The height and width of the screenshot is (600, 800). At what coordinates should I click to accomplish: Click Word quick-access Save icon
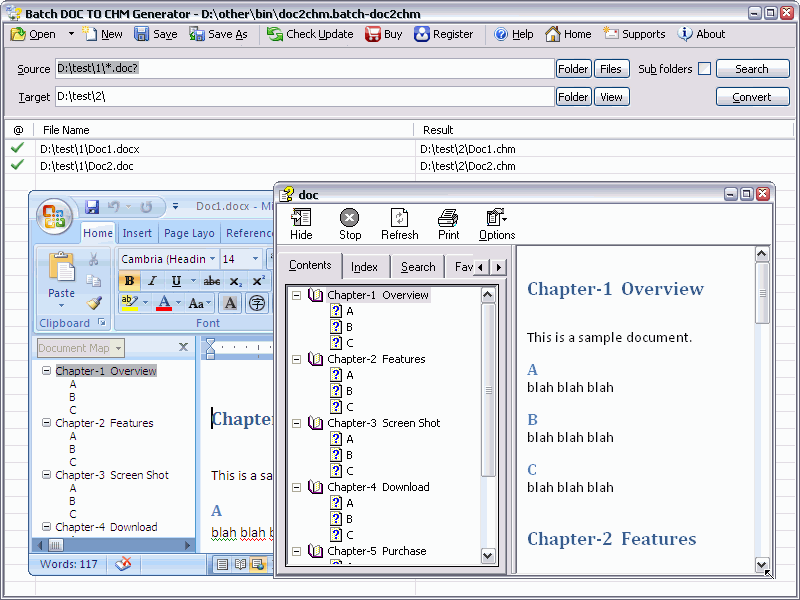pyautogui.click(x=92, y=207)
